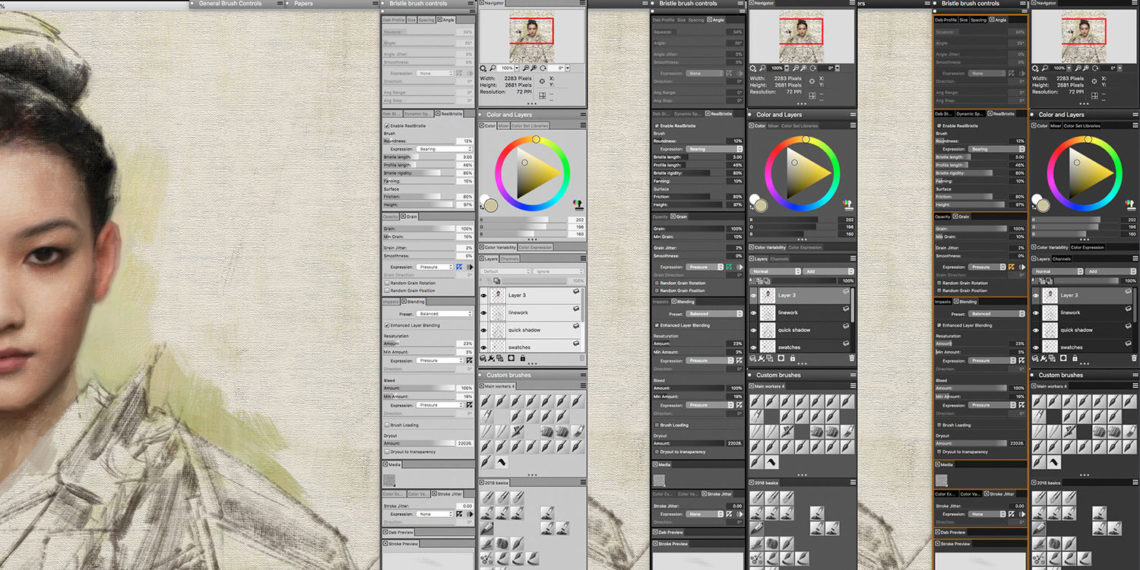Open Custom brushes panel menu in light theme
The width and height of the screenshot is (1140, 570).
(x=582, y=375)
